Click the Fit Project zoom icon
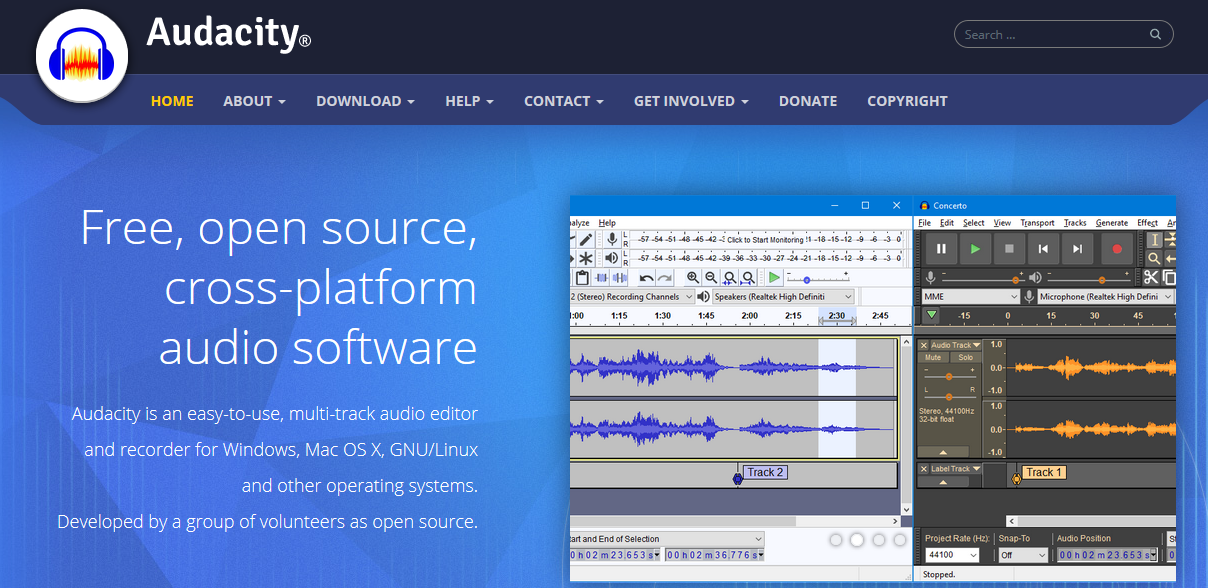This screenshot has width=1208, height=588. click(x=748, y=278)
